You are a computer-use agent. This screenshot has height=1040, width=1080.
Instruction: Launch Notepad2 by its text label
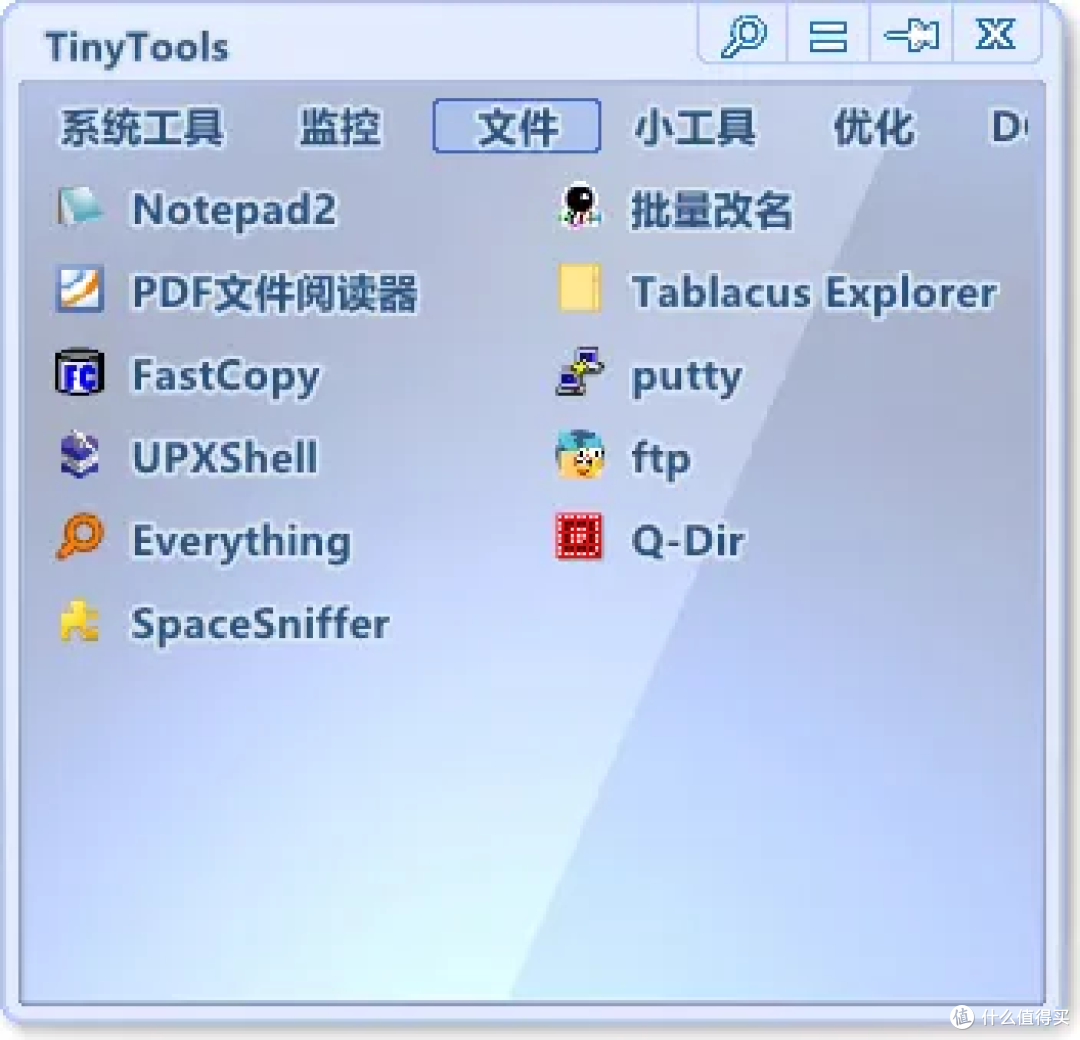click(234, 210)
